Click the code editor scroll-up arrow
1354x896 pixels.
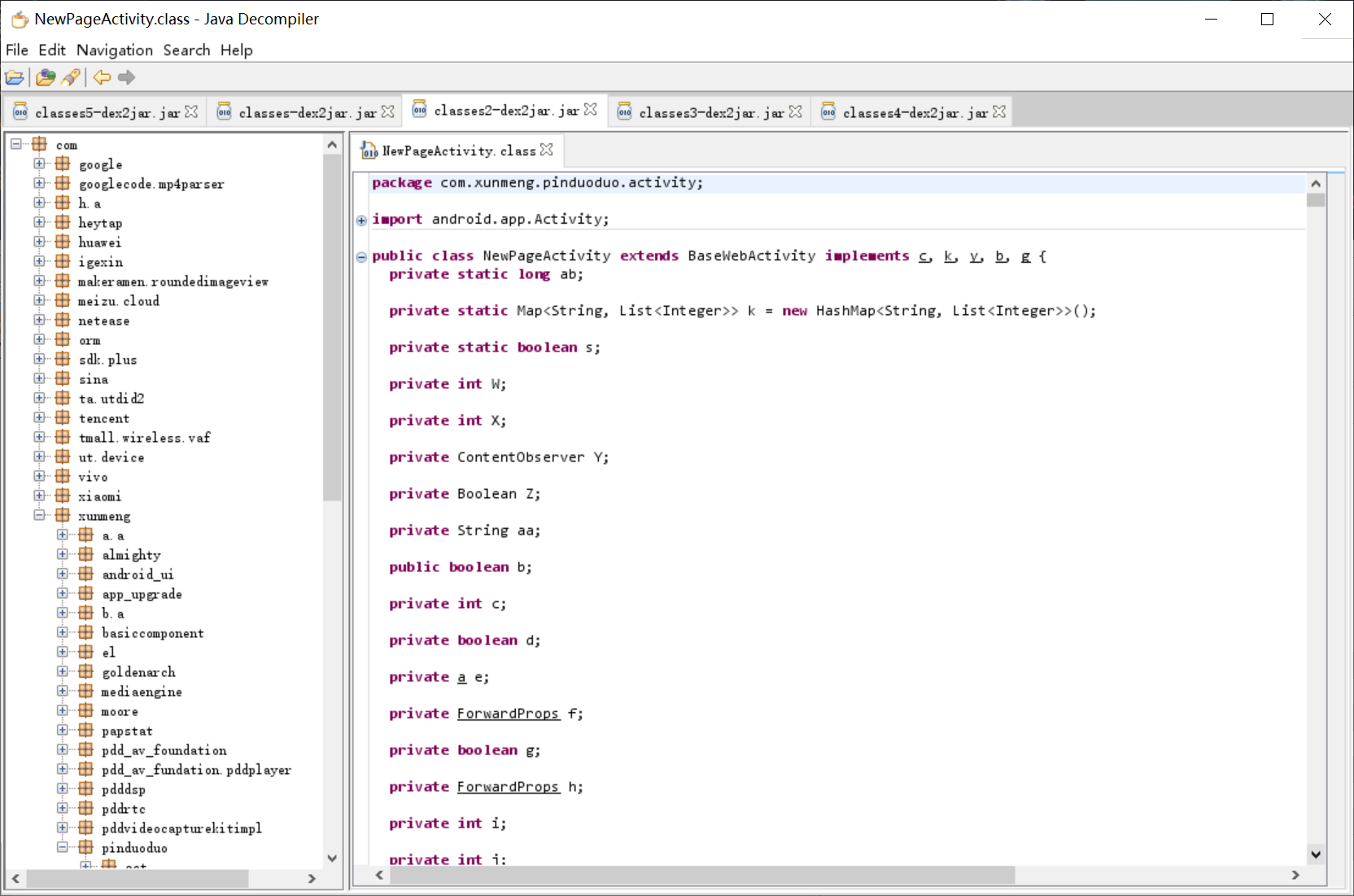(1316, 184)
